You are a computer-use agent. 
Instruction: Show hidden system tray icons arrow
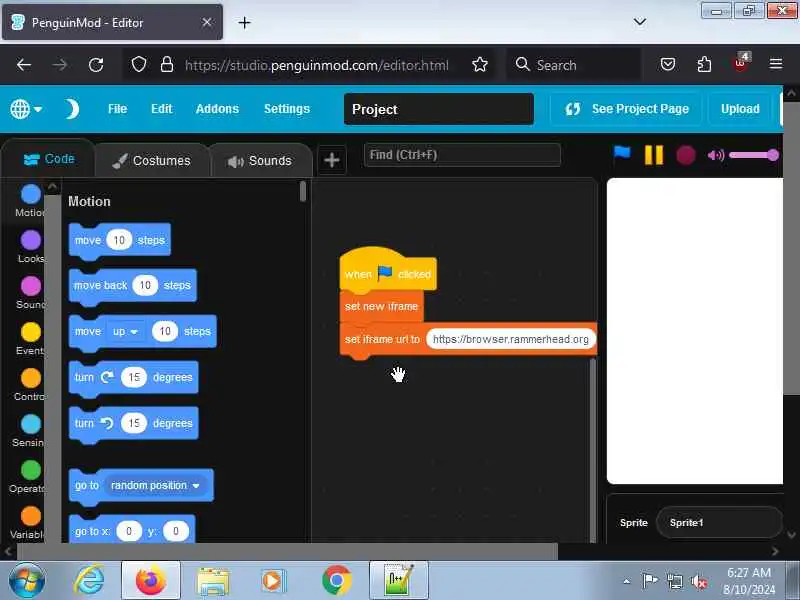[627, 581]
